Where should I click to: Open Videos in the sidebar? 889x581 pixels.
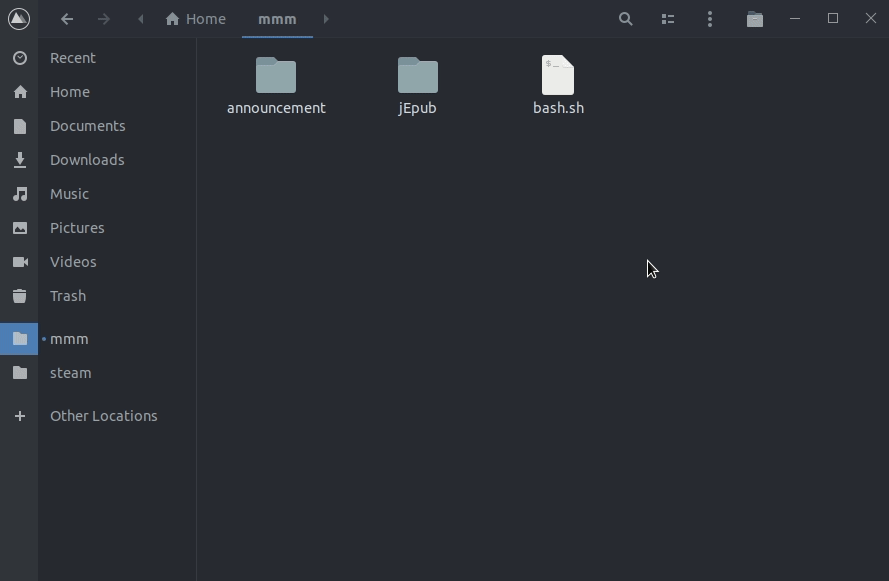pos(73,262)
